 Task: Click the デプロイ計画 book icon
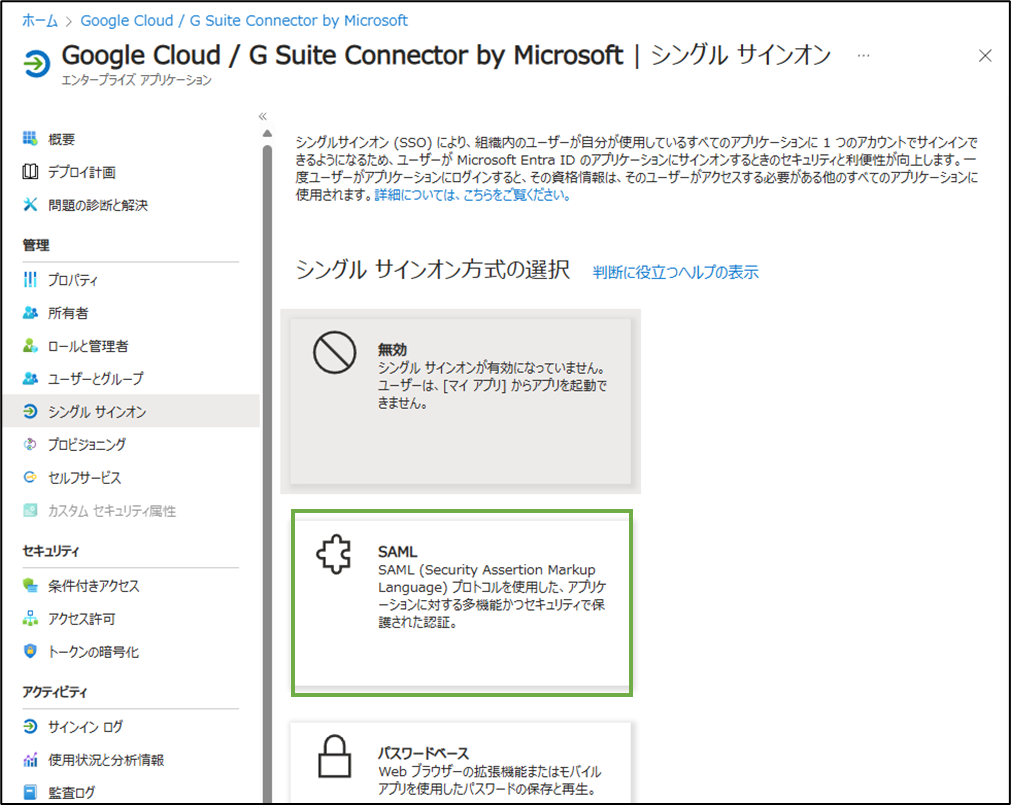point(30,171)
